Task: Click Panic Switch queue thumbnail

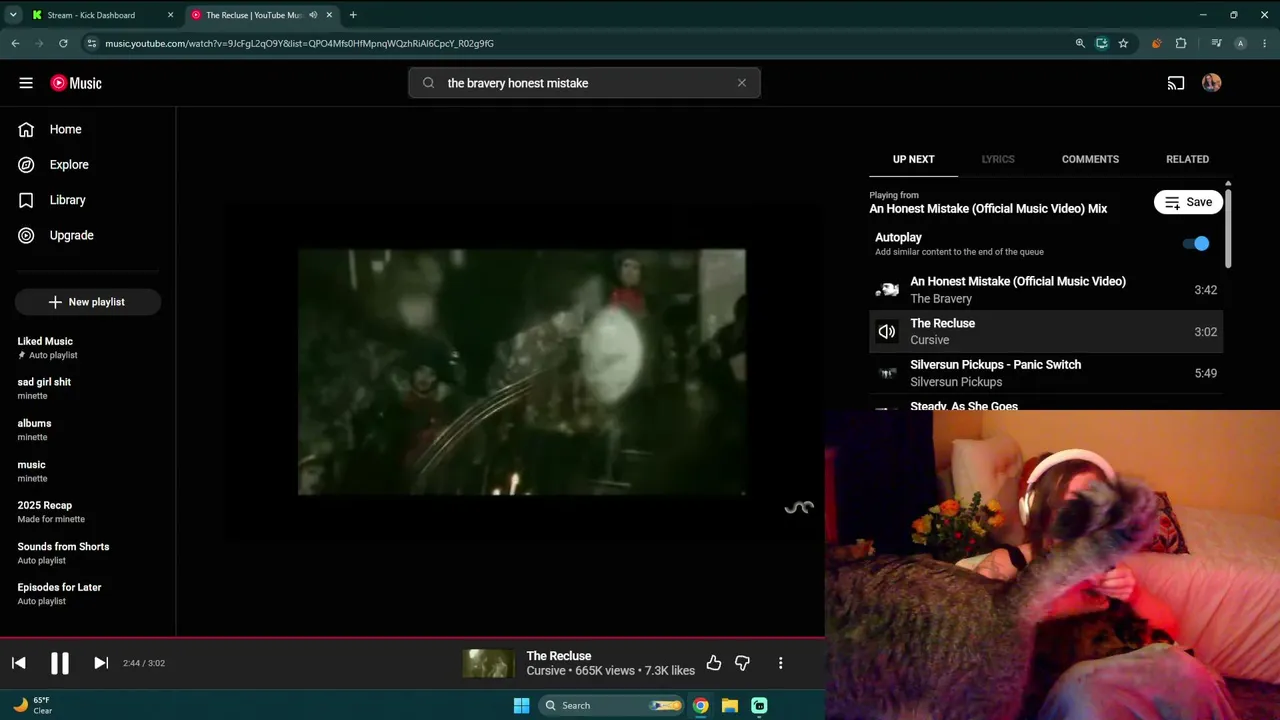Action: click(887, 373)
